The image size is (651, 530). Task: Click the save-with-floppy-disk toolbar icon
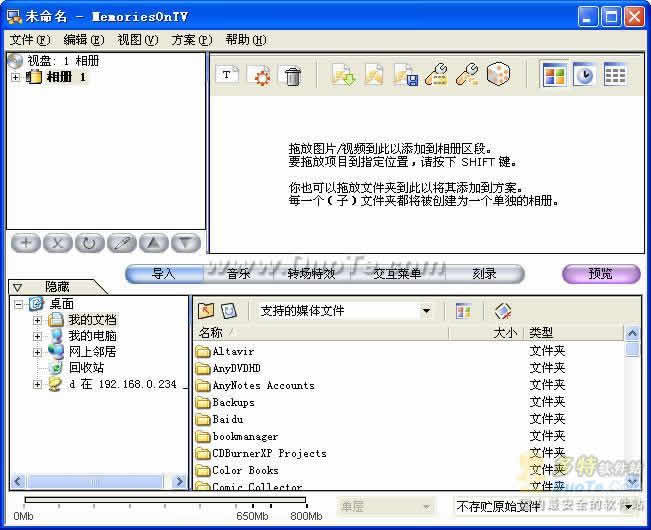405,76
